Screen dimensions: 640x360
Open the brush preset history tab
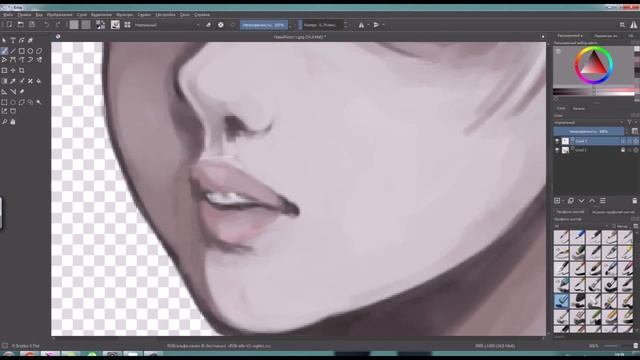tap(613, 212)
